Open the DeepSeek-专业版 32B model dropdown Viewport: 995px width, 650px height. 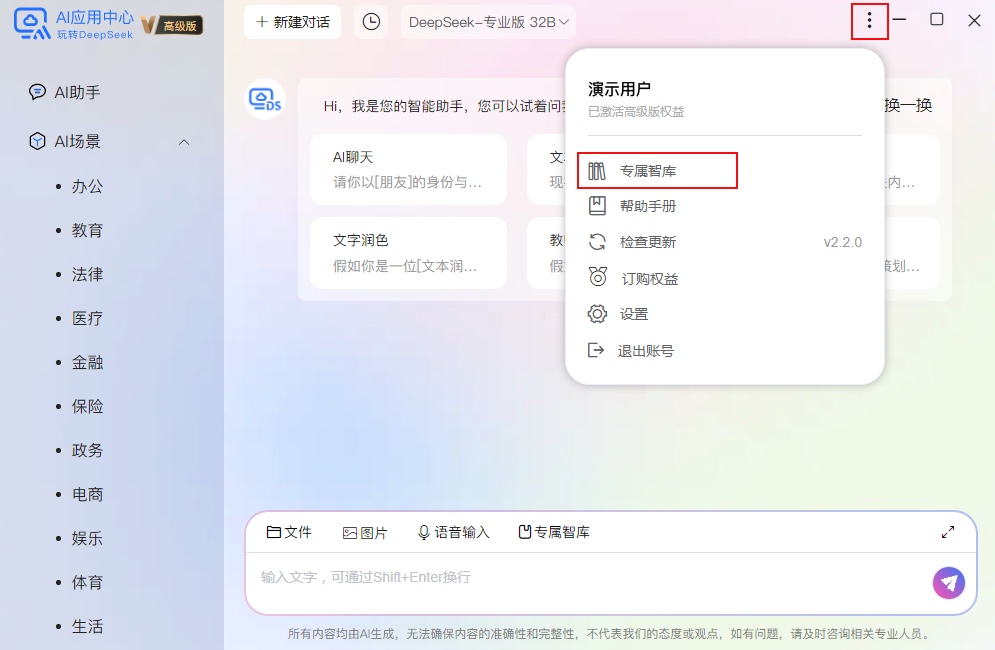[489, 22]
